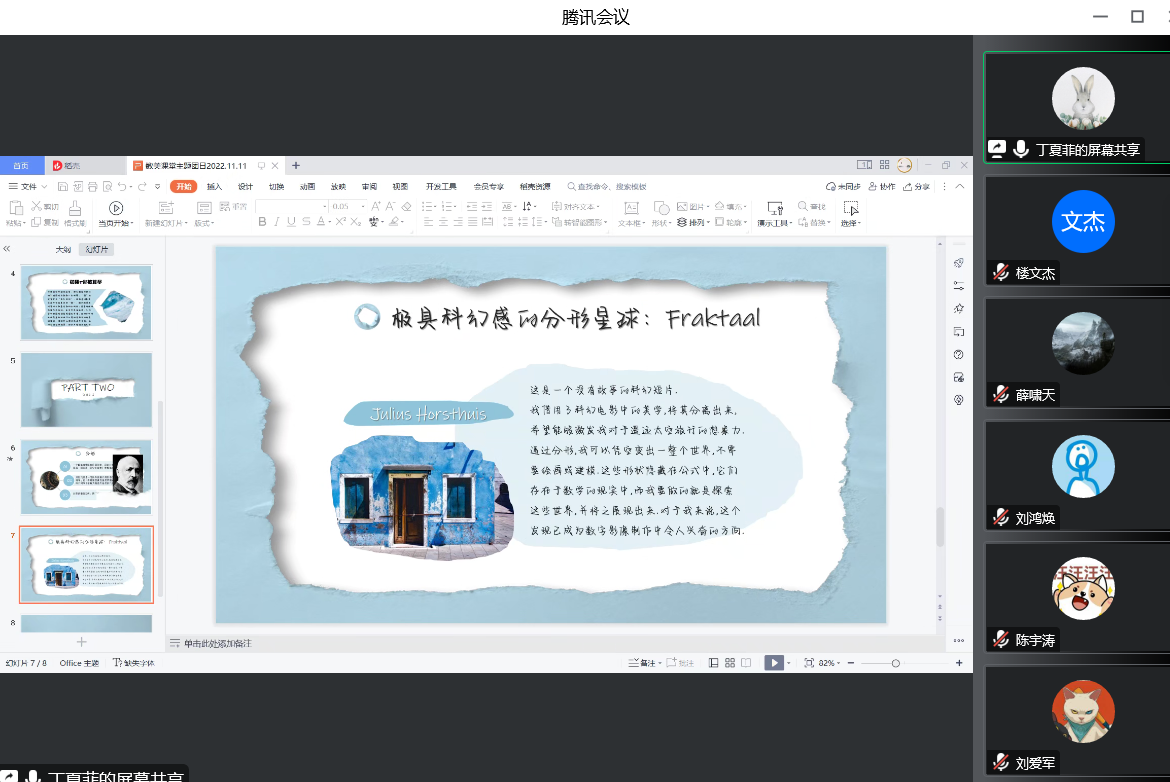Click the slide sorter view icon in status bar
The height and width of the screenshot is (782, 1170).
click(730, 663)
